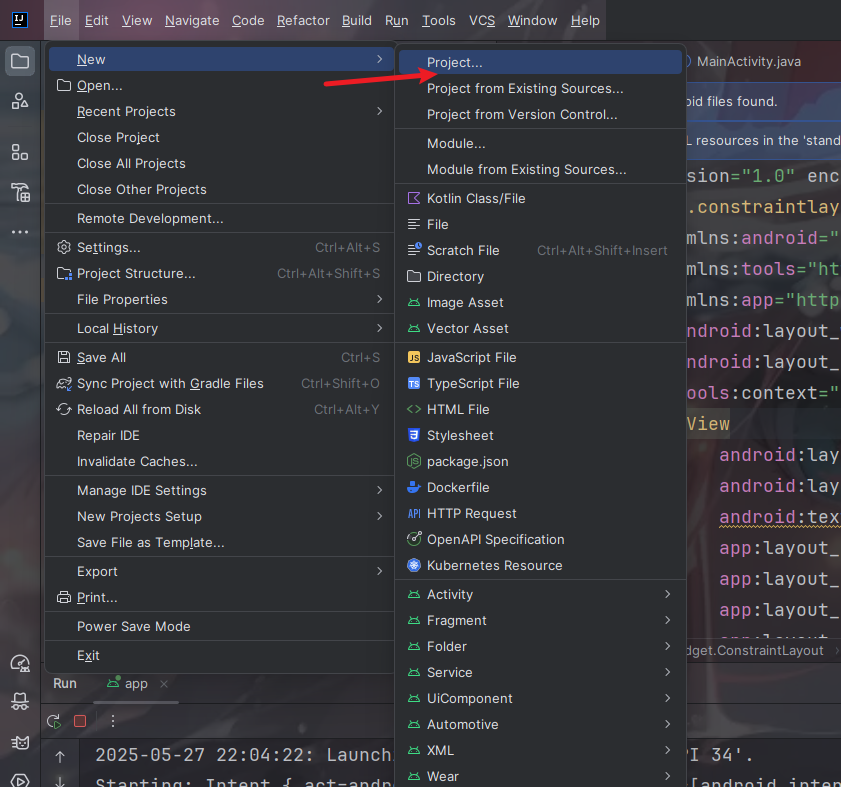This screenshot has width=841, height=787.
Task: Select Remote Development... entry
Action: click(220, 218)
